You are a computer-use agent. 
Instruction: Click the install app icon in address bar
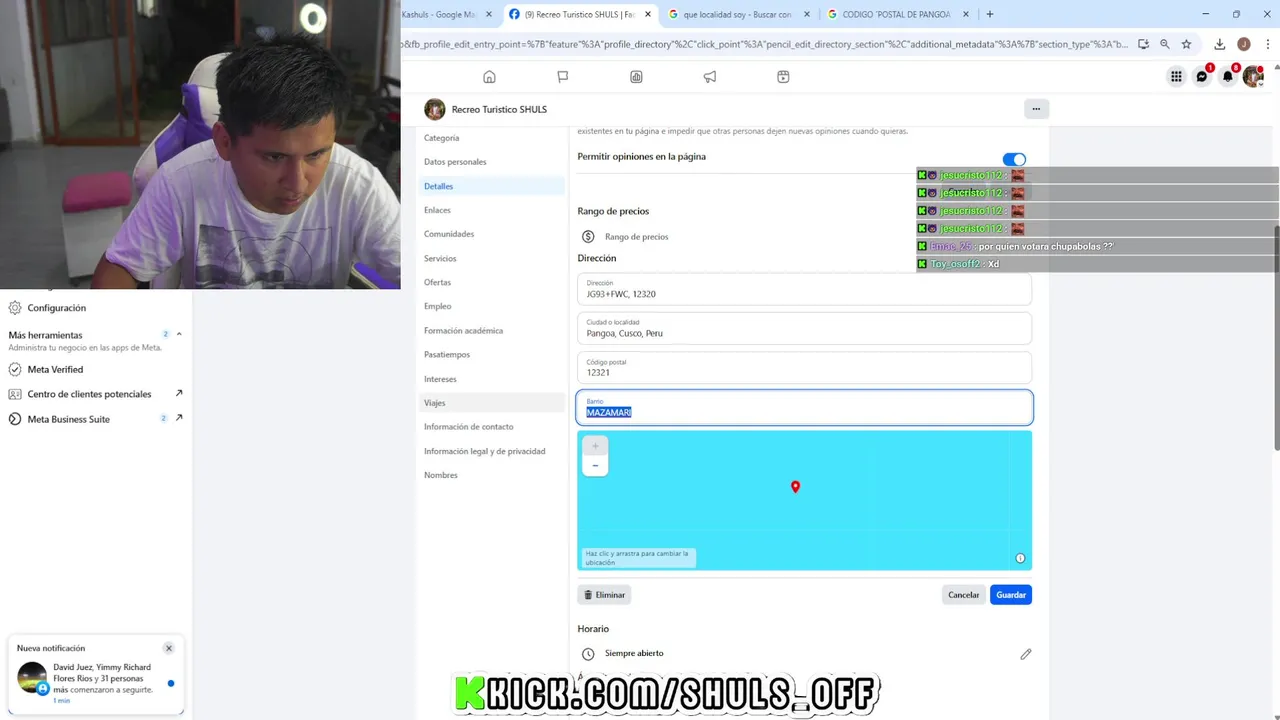click(x=1143, y=44)
